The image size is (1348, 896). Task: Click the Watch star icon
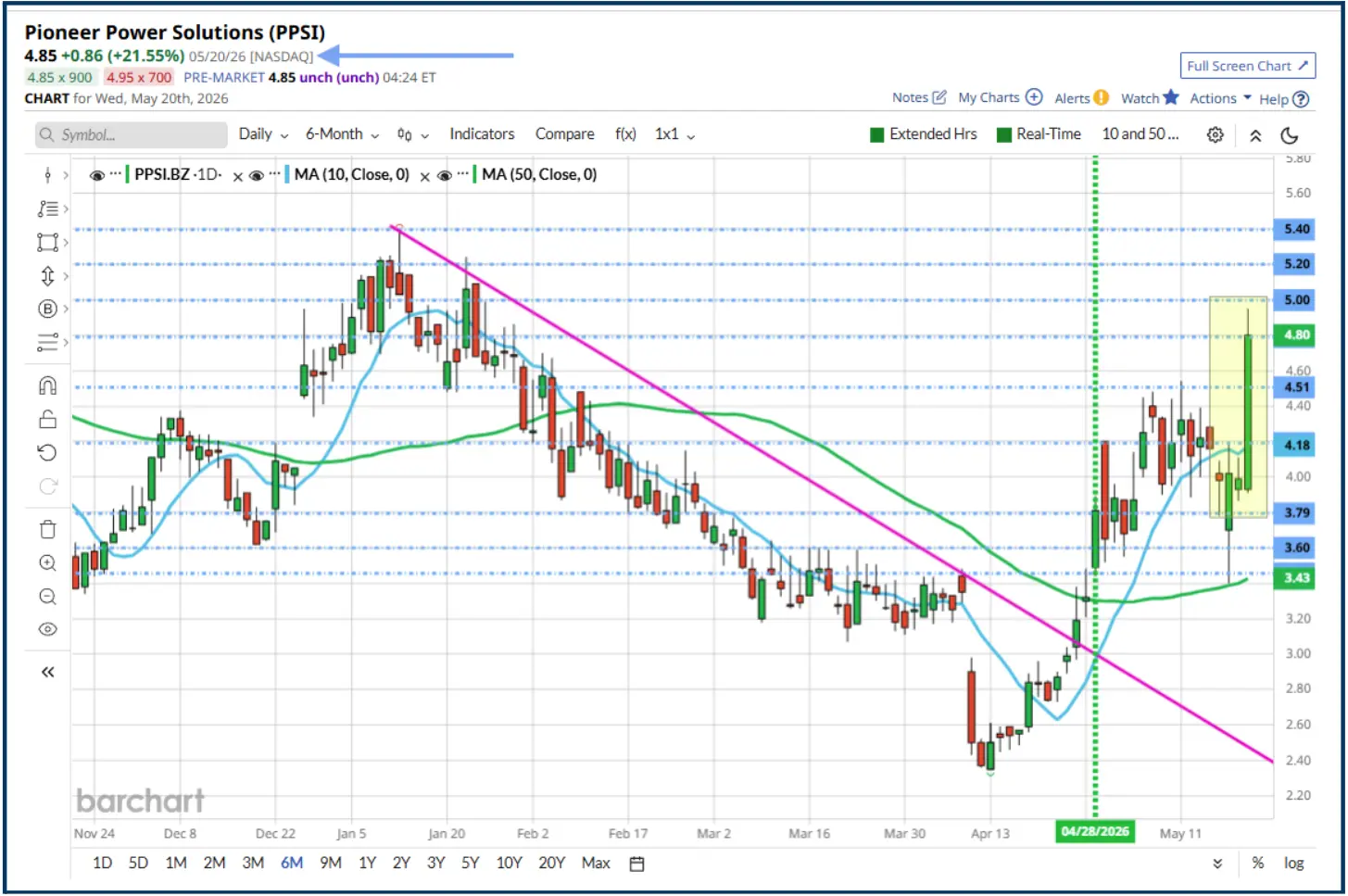[1171, 97]
